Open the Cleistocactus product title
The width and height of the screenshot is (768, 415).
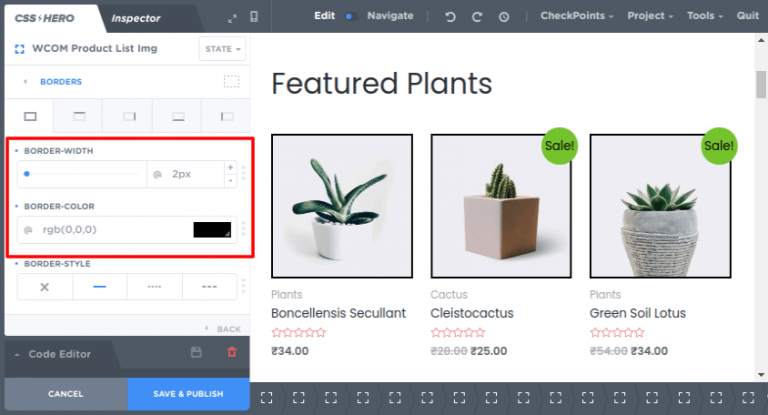pyautogui.click(x=472, y=313)
